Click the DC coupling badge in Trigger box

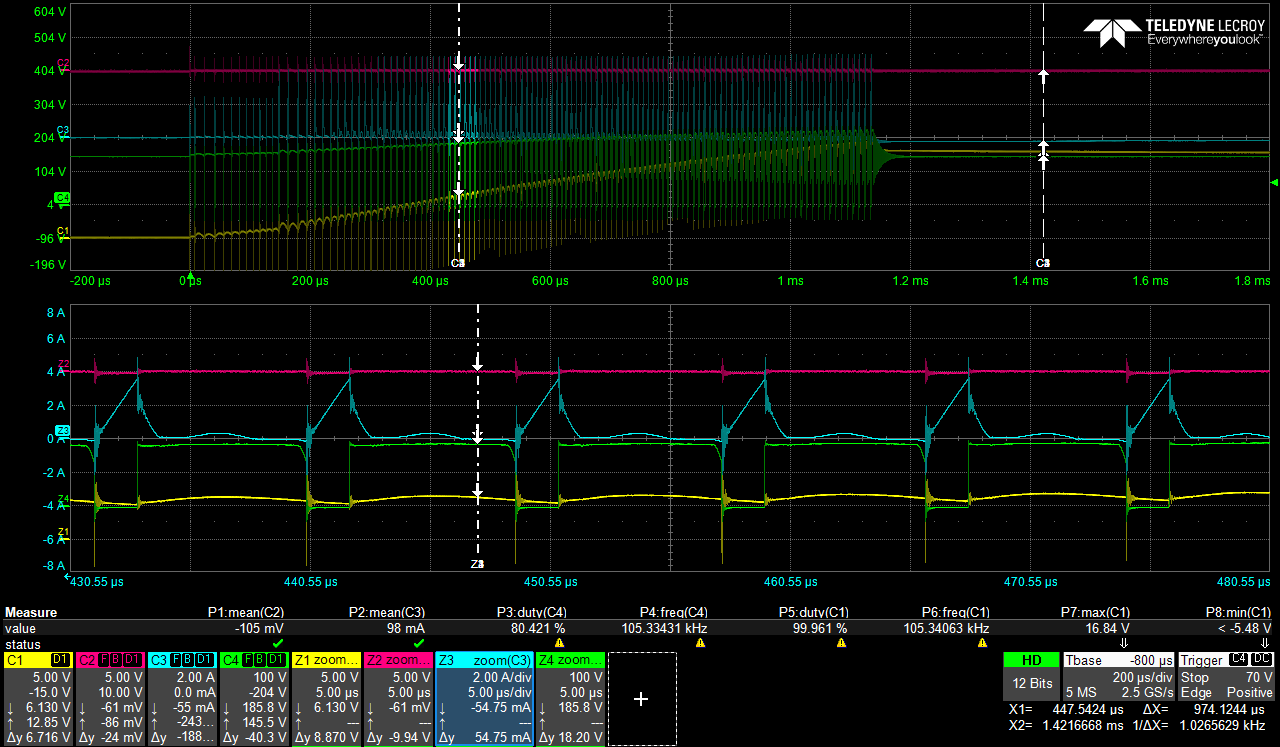[1262, 660]
